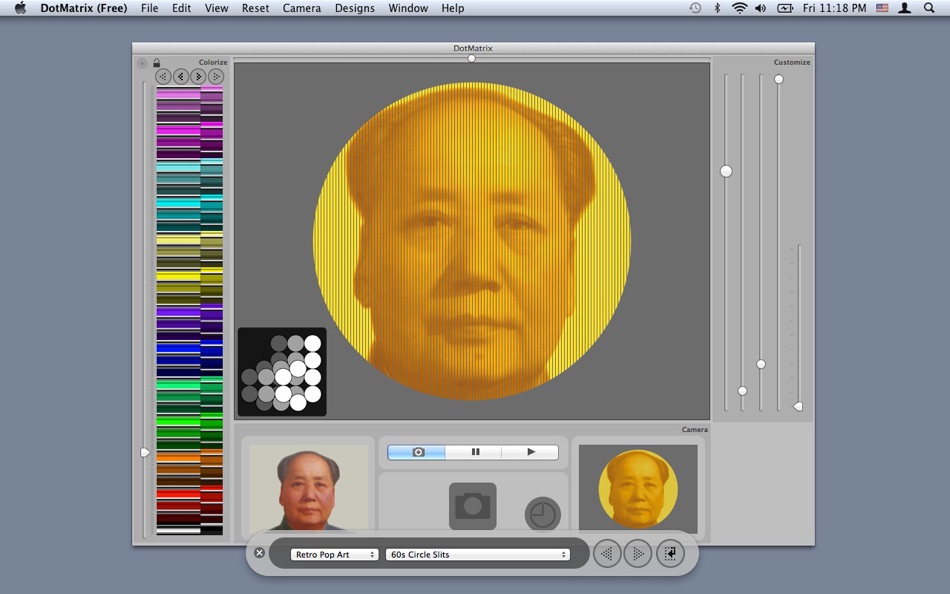Click the third Customize slider's knob
The height and width of the screenshot is (594, 950).
point(761,364)
